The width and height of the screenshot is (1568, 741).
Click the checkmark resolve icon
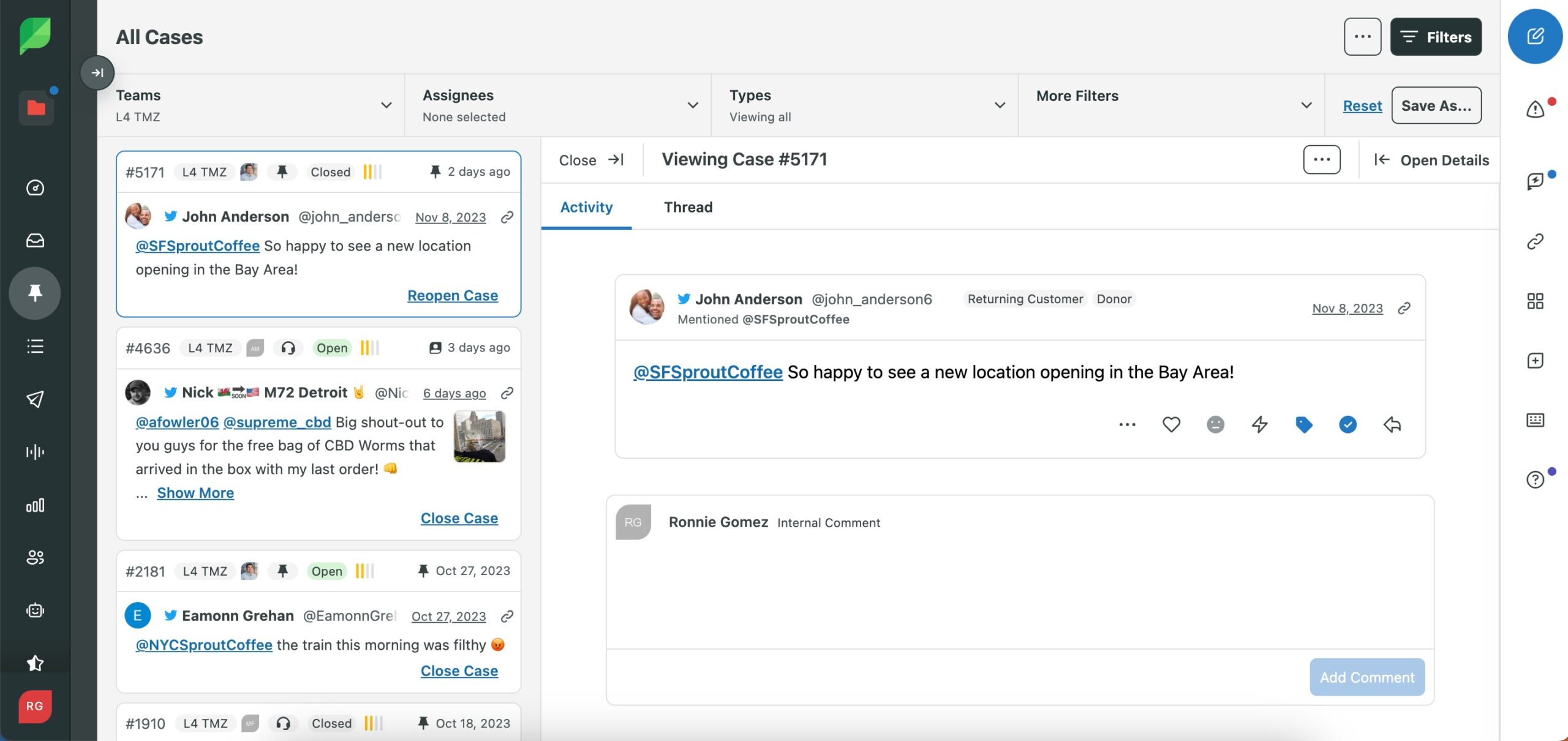click(1348, 424)
